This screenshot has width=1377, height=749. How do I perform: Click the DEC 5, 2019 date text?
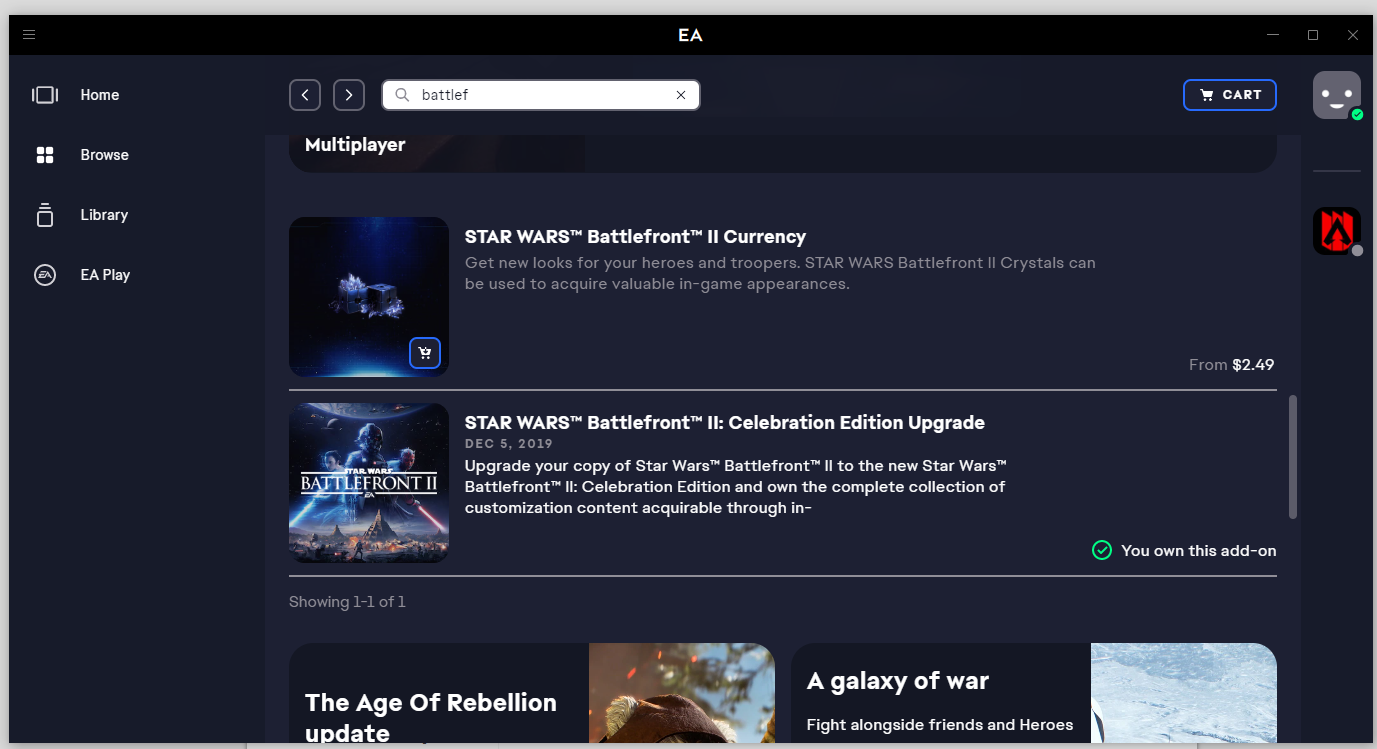(x=509, y=444)
